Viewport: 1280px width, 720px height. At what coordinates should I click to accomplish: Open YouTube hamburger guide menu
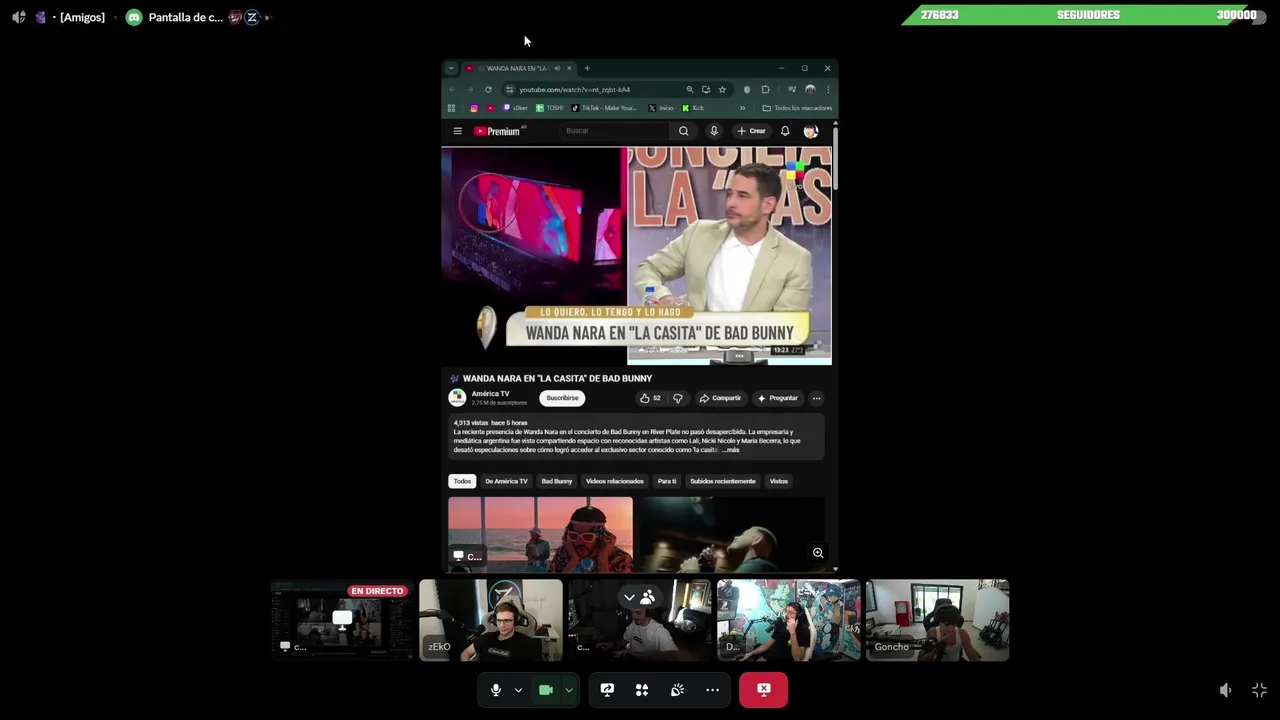coord(457,131)
